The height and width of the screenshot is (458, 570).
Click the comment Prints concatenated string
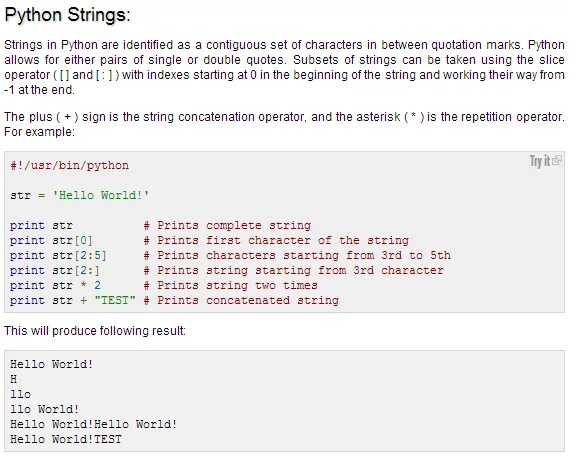point(241,300)
